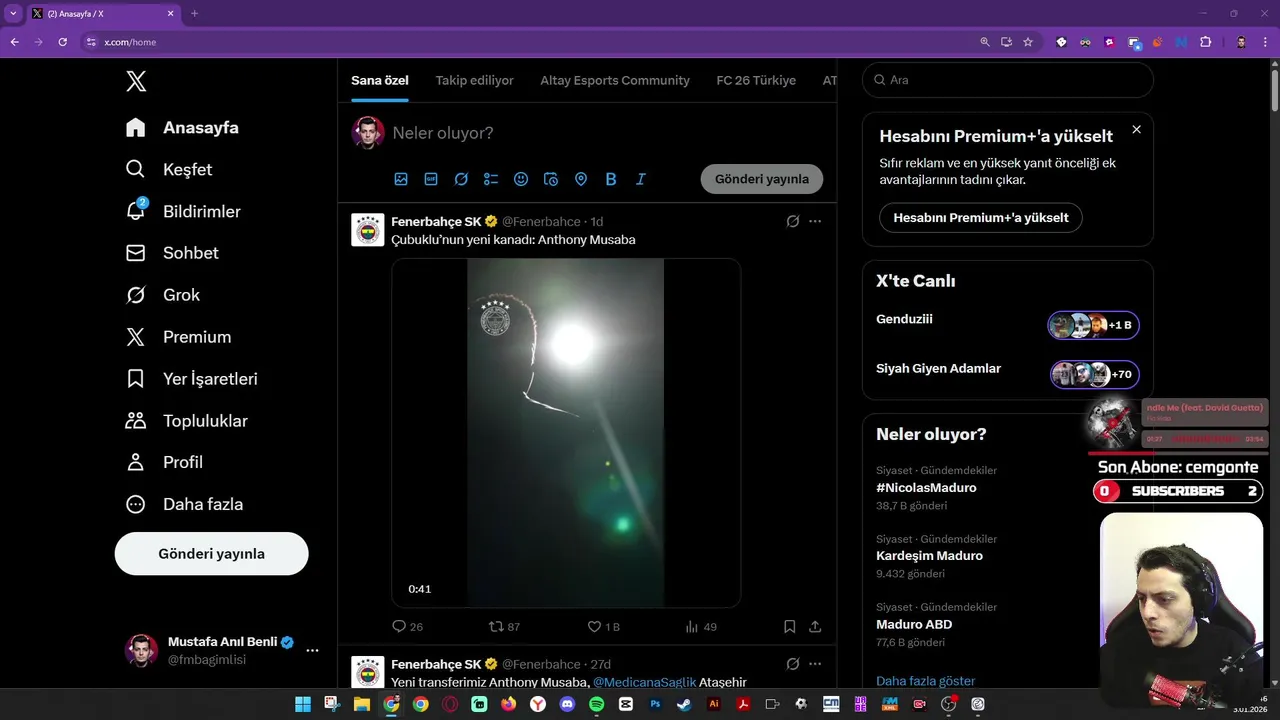The width and height of the screenshot is (1280, 720).
Task: Dismiss the Premium+ upgrade card
Action: 1136,130
